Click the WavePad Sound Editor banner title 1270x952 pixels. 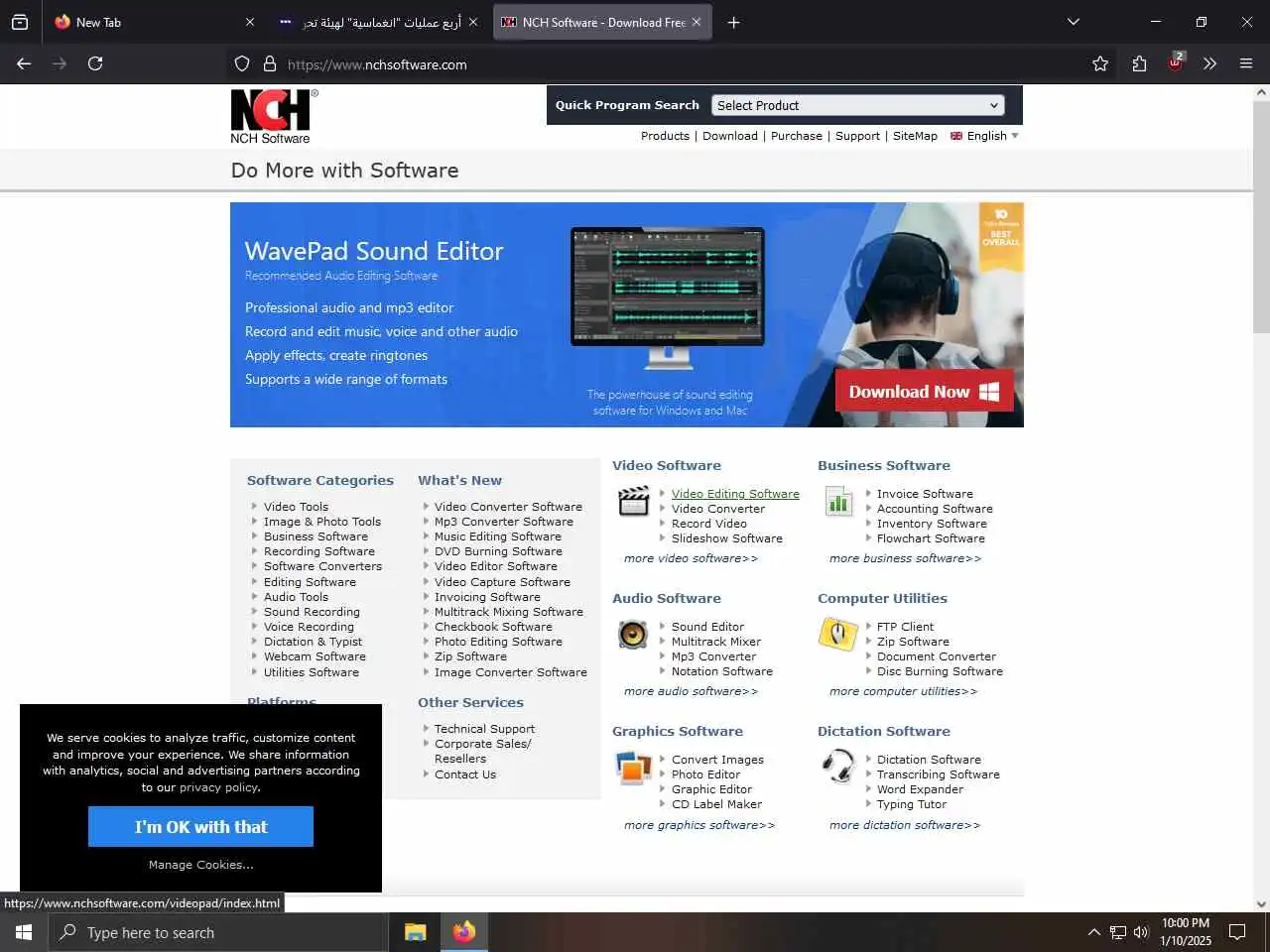pyautogui.click(x=374, y=251)
